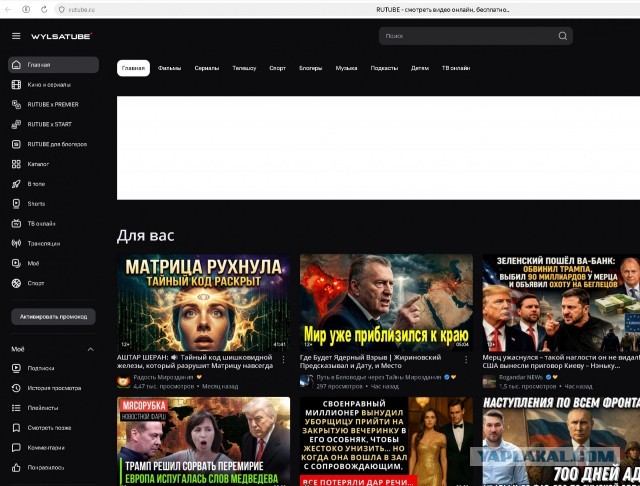
Task: Select the Сериалы tab
Action: click(207, 68)
